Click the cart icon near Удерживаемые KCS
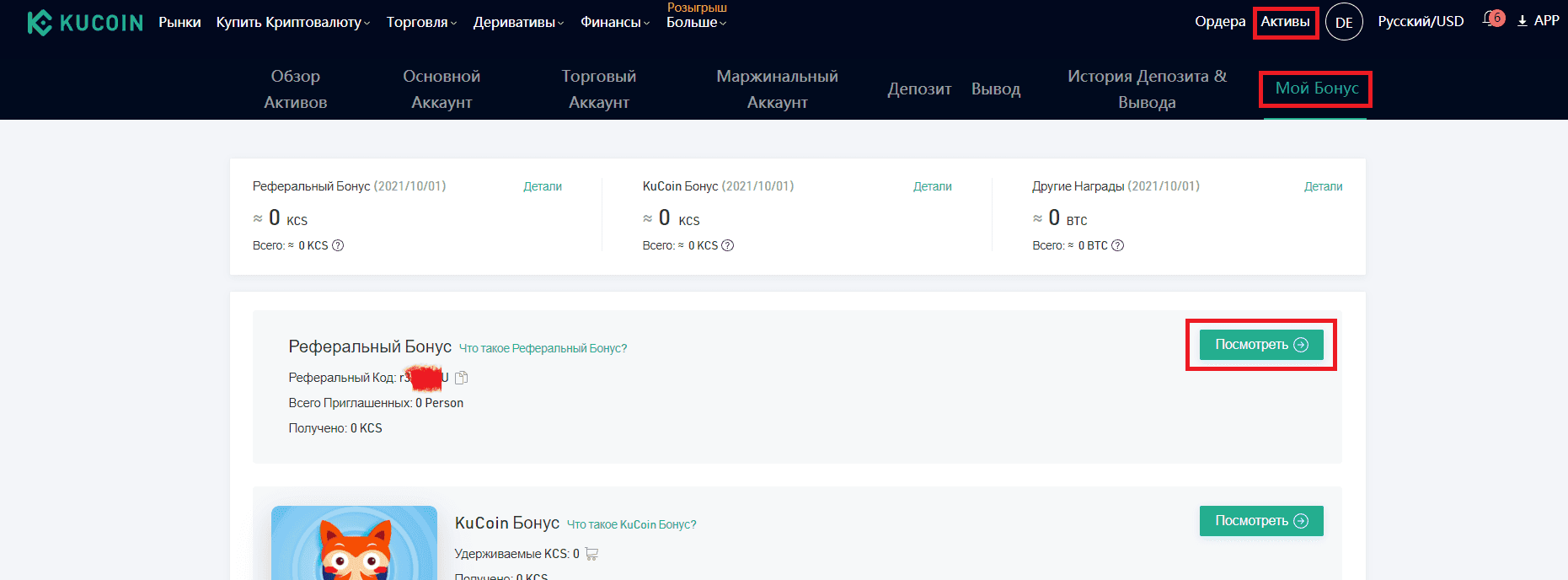This screenshot has height=580, width=1568. tap(591, 554)
